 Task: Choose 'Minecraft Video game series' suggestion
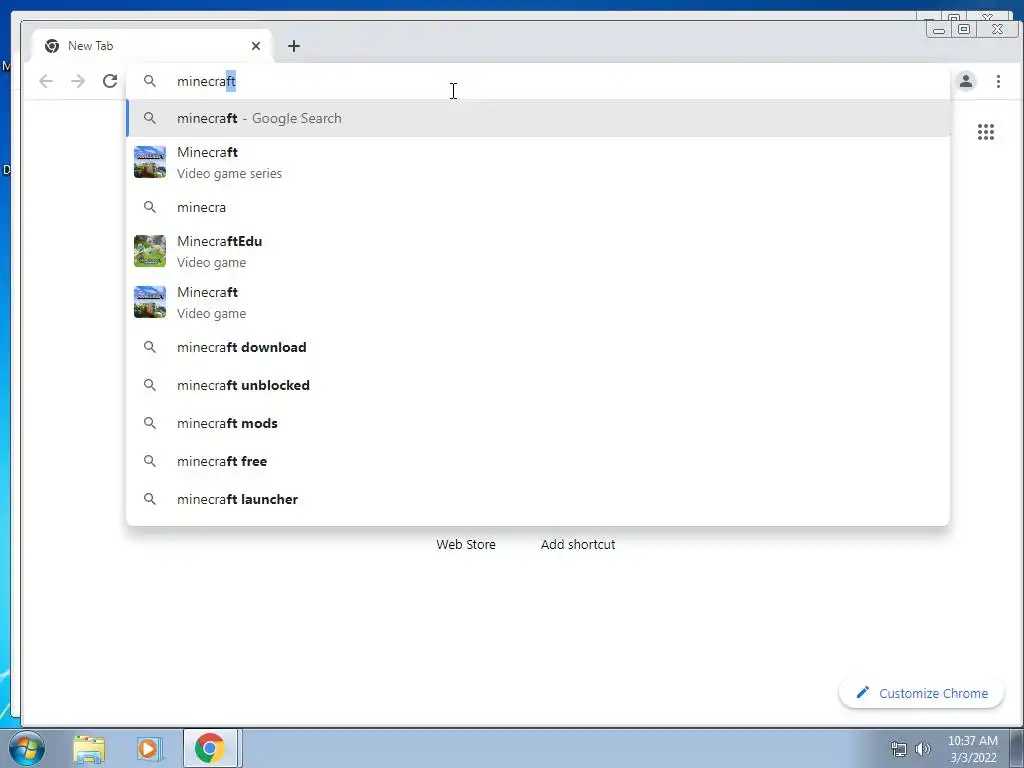[538, 162]
